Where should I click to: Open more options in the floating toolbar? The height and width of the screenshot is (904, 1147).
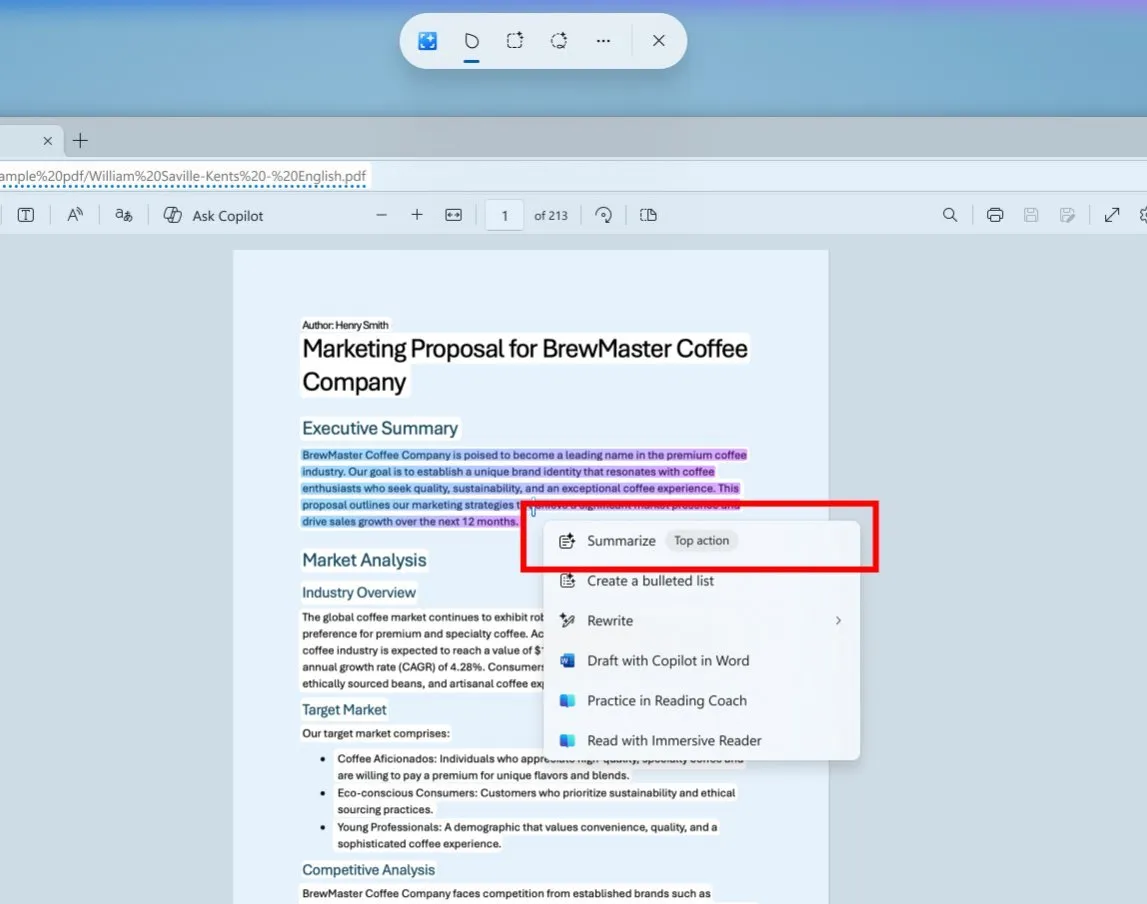pyautogui.click(x=603, y=40)
